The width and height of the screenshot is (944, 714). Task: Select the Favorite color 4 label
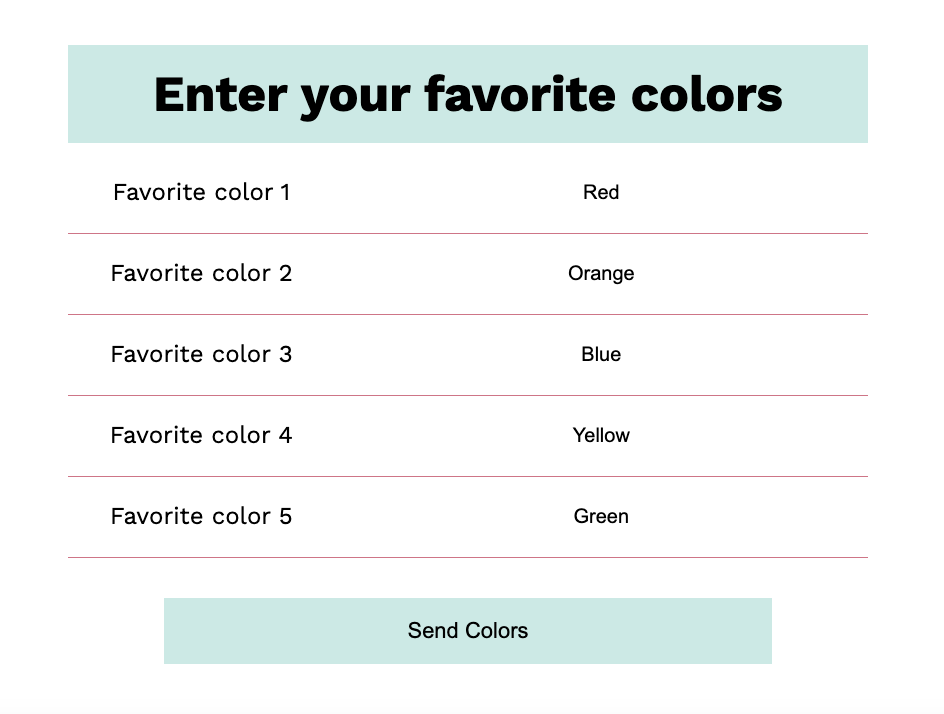click(x=201, y=435)
